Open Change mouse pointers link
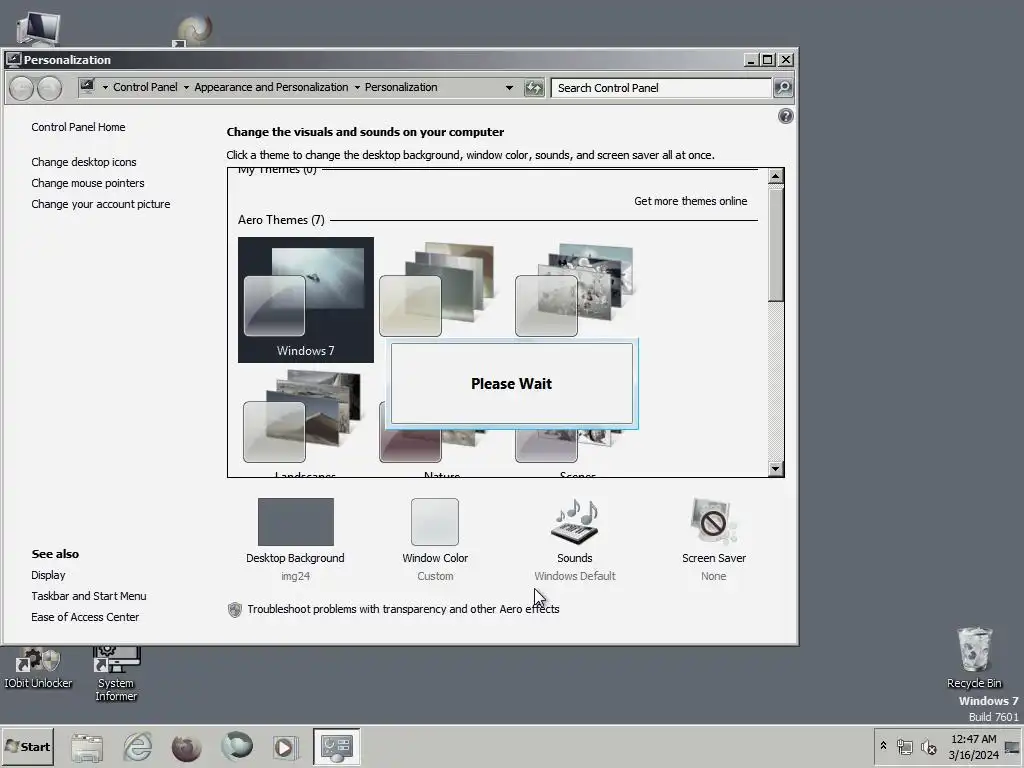This screenshot has width=1024, height=768. tap(88, 183)
